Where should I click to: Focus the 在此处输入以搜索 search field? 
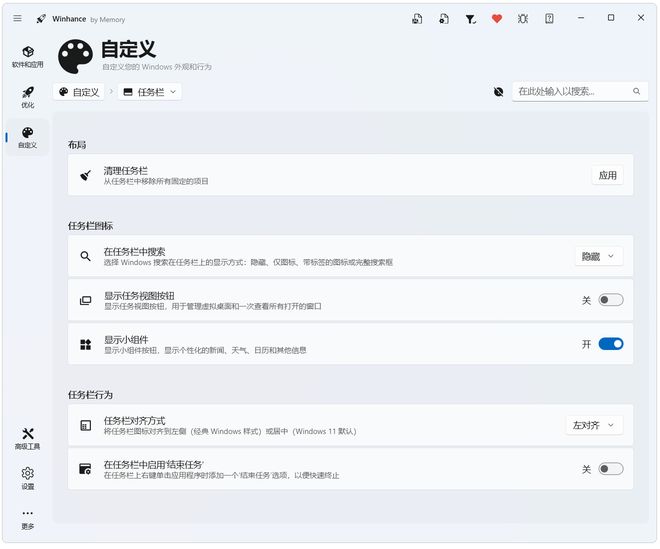click(580, 91)
